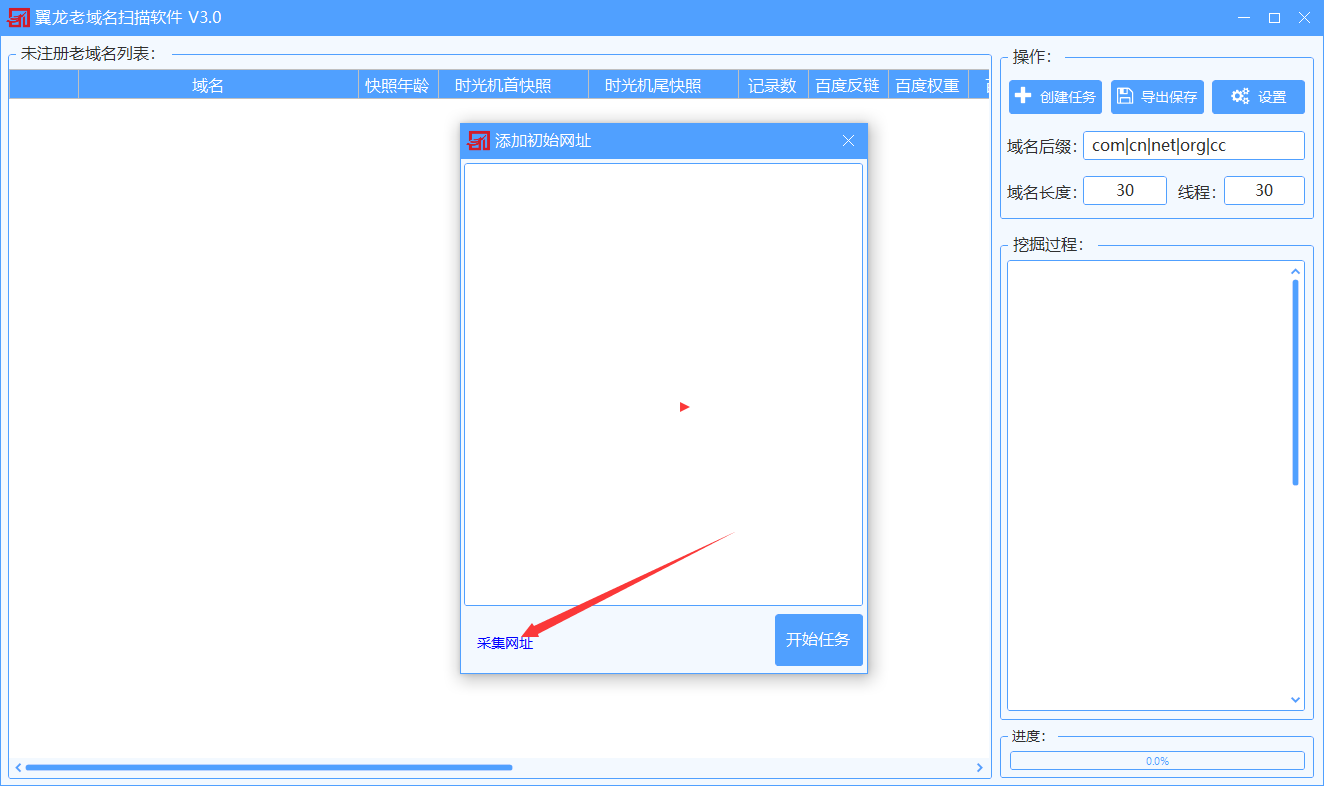Image resolution: width=1324 pixels, height=786 pixels.
Task: Focus the 线程 input field
Action: [1264, 190]
